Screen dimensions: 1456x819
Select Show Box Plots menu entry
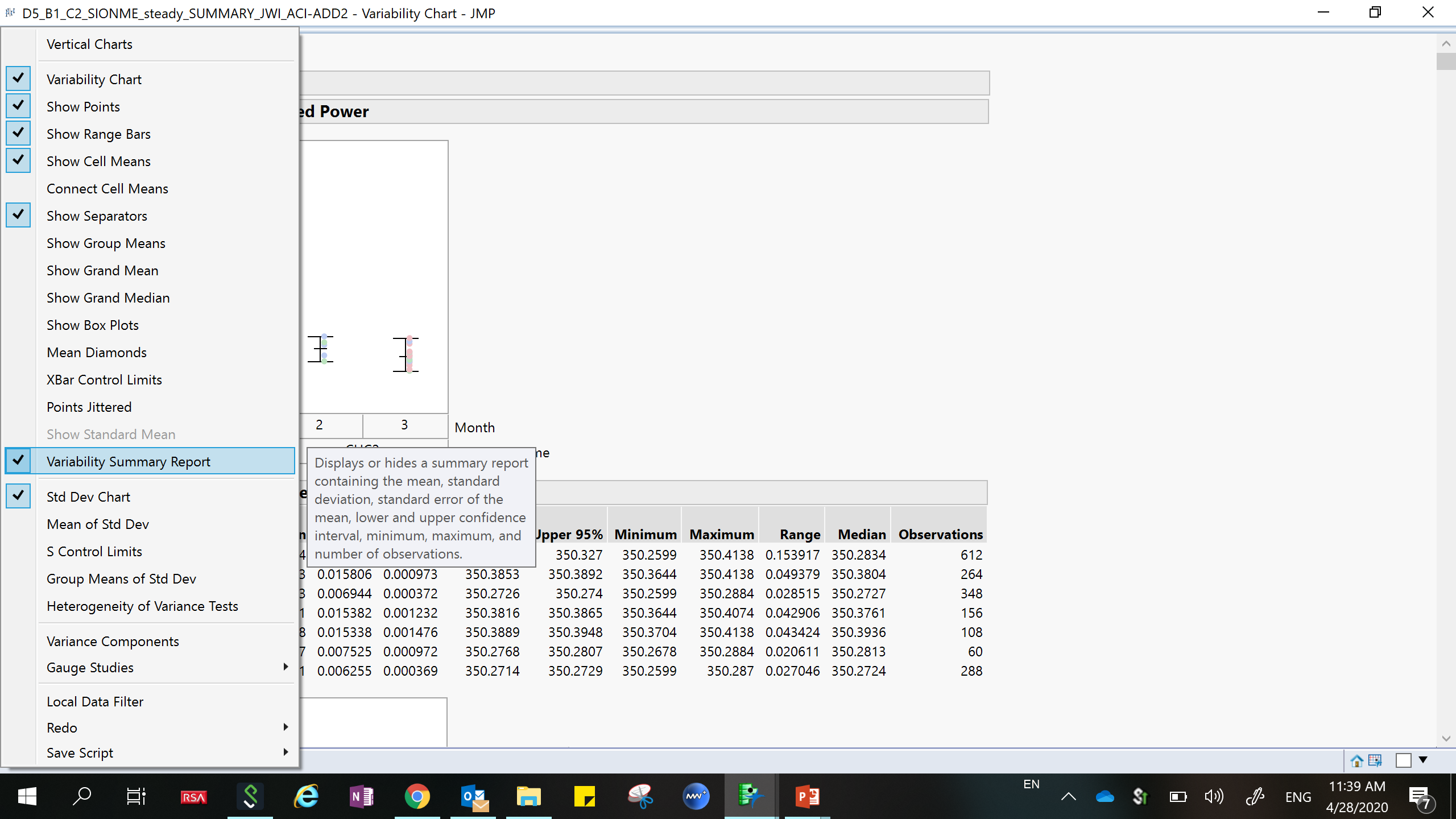point(92,325)
